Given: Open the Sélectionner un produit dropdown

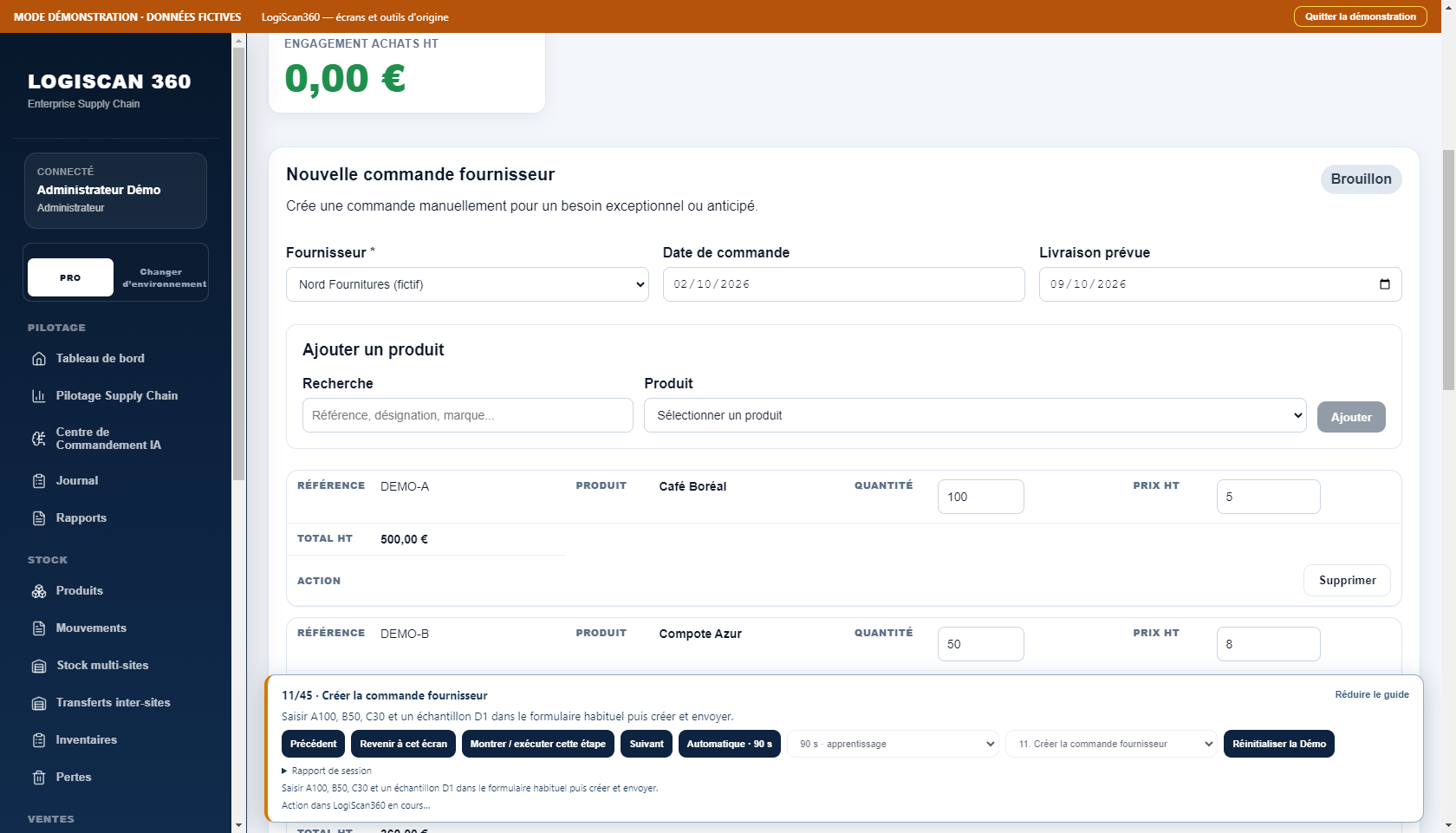Looking at the screenshot, I should click(x=975, y=415).
